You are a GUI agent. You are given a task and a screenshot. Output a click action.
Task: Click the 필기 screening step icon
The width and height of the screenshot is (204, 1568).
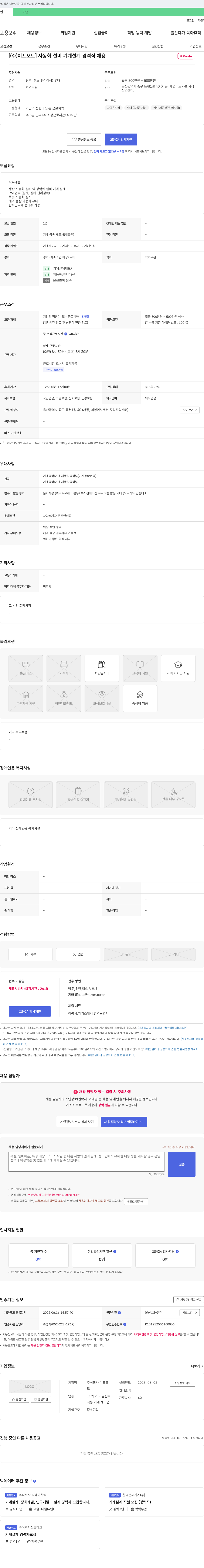[x=126, y=954]
